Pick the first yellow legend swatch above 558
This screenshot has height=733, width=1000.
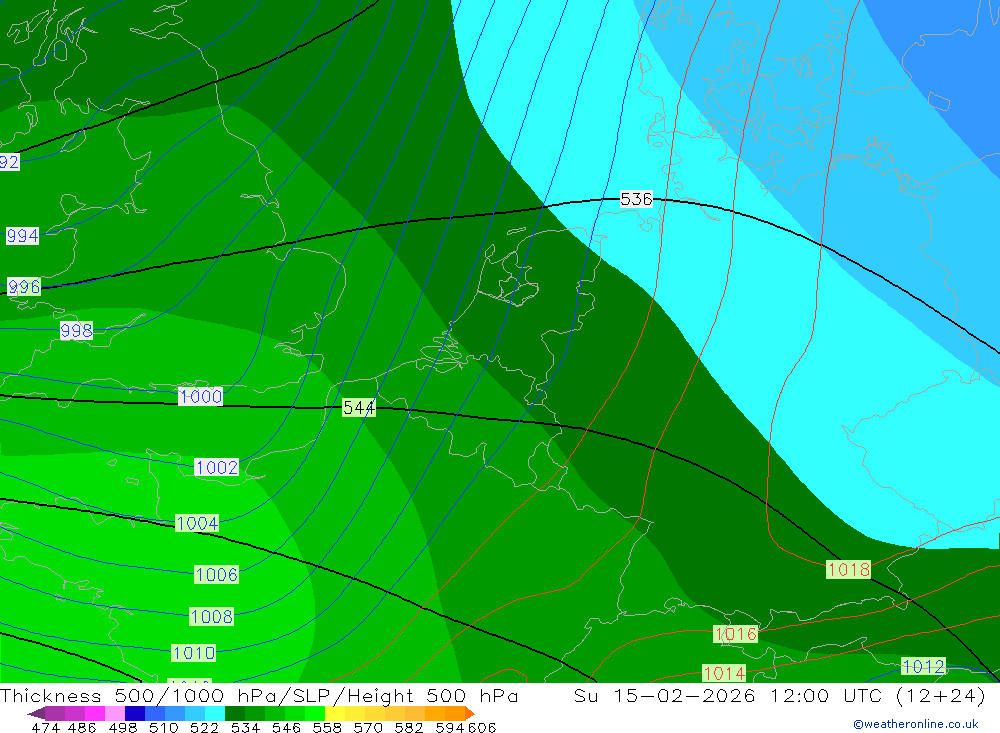tap(335, 713)
